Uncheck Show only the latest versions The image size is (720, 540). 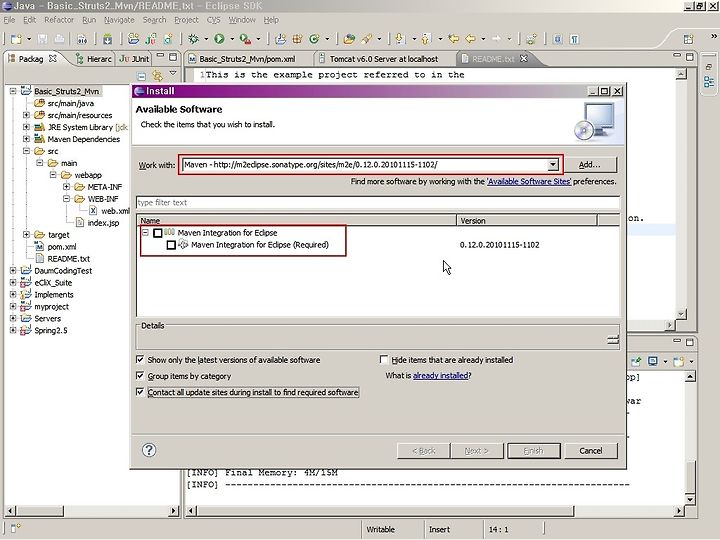coord(141,360)
